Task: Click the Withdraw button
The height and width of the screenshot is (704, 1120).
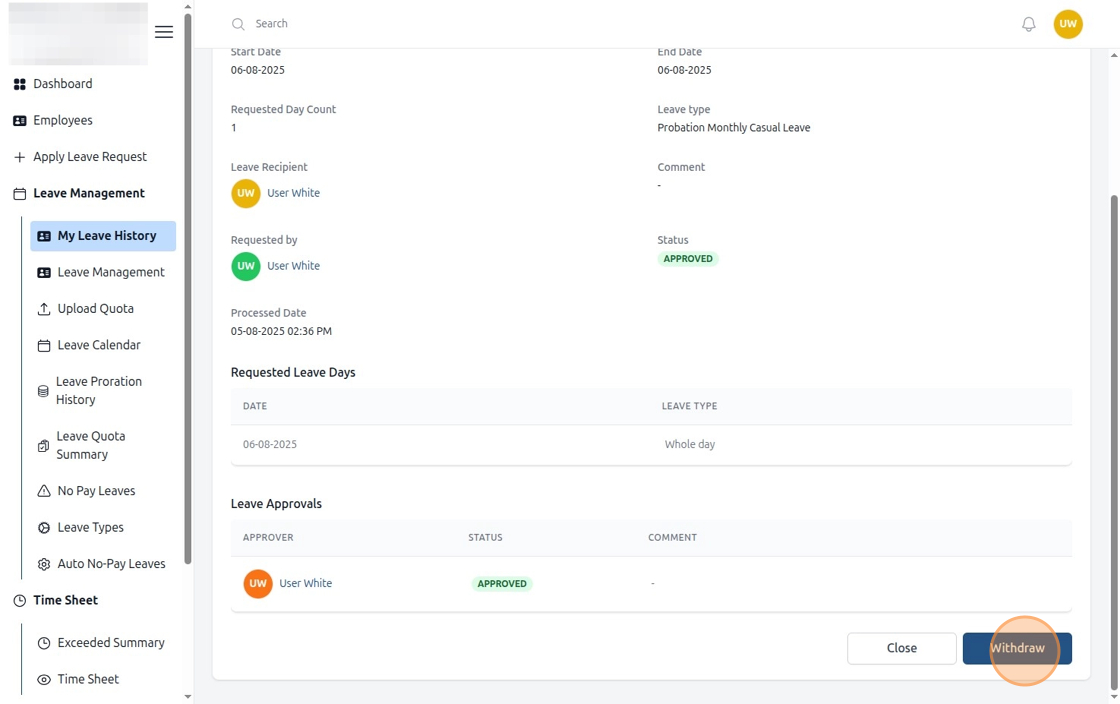Action: 1017,648
